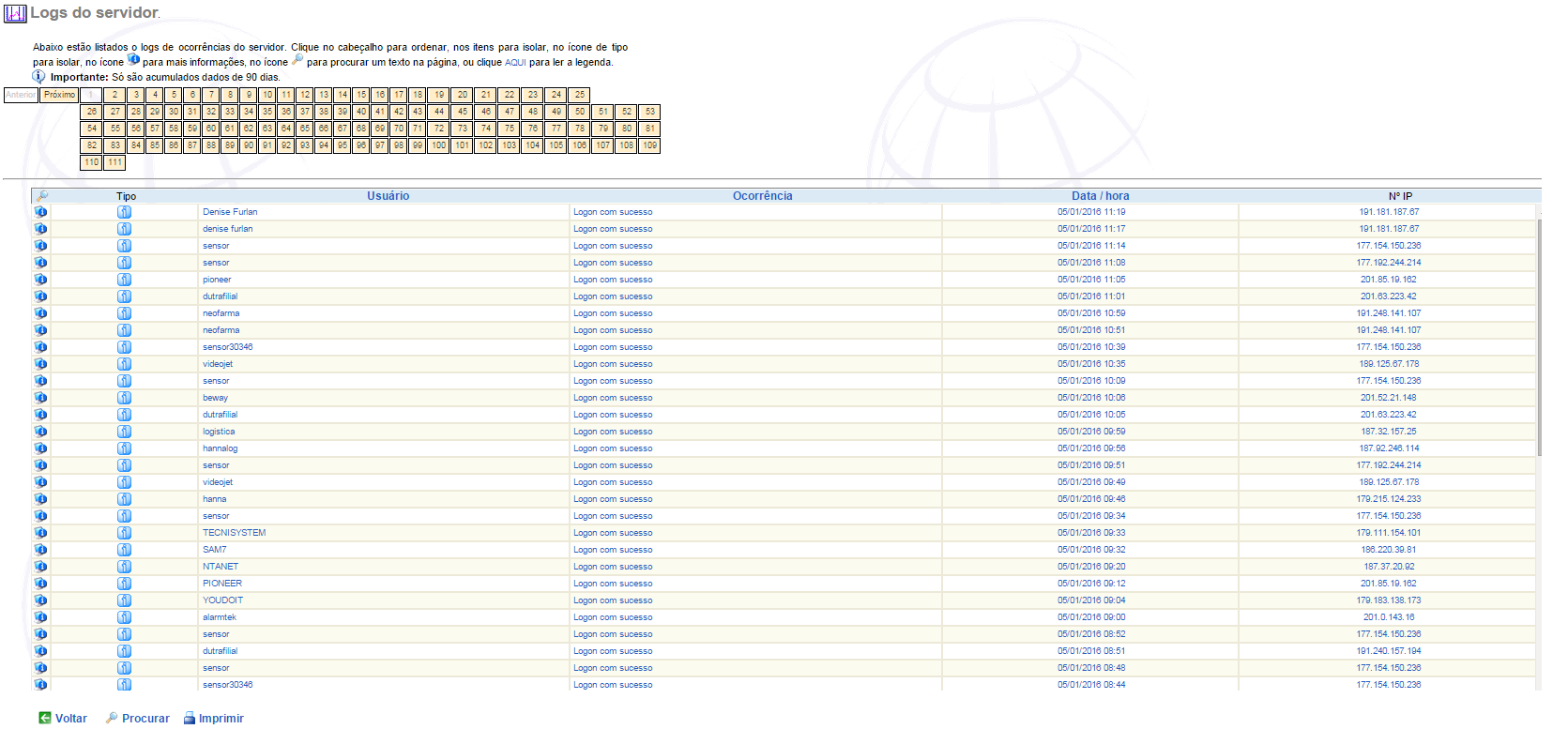
Task: Click the type icon in the pioneer row
Action: (x=124, y=280)
